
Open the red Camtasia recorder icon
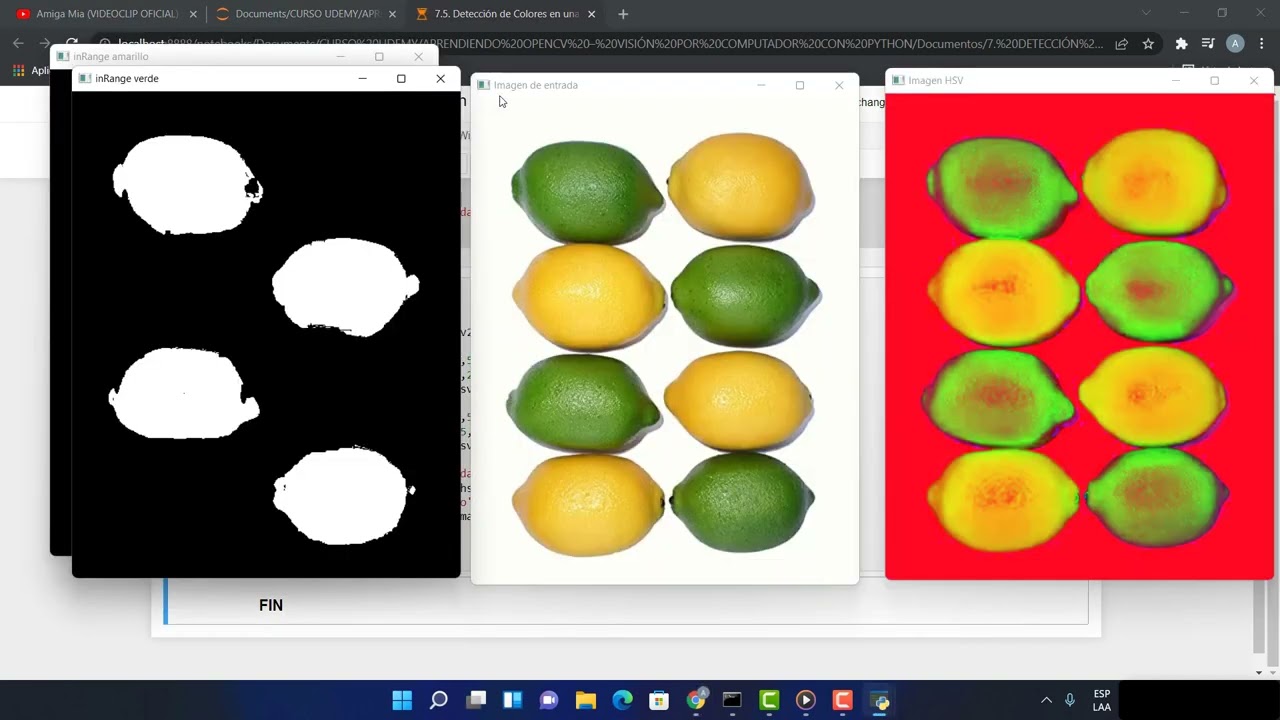843,700
